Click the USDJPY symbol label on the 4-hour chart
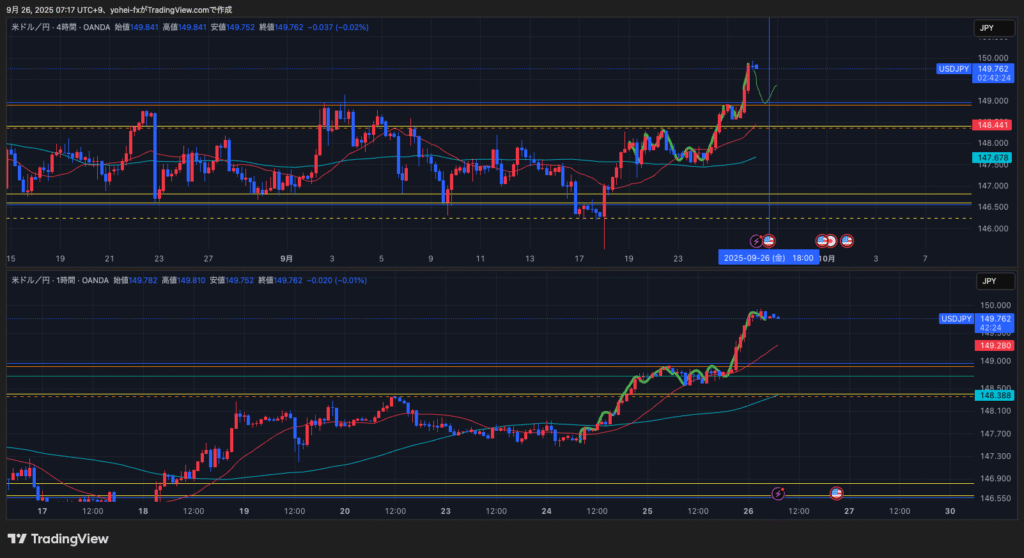This screenshot has width=1024, height=558. pos(953,69)
